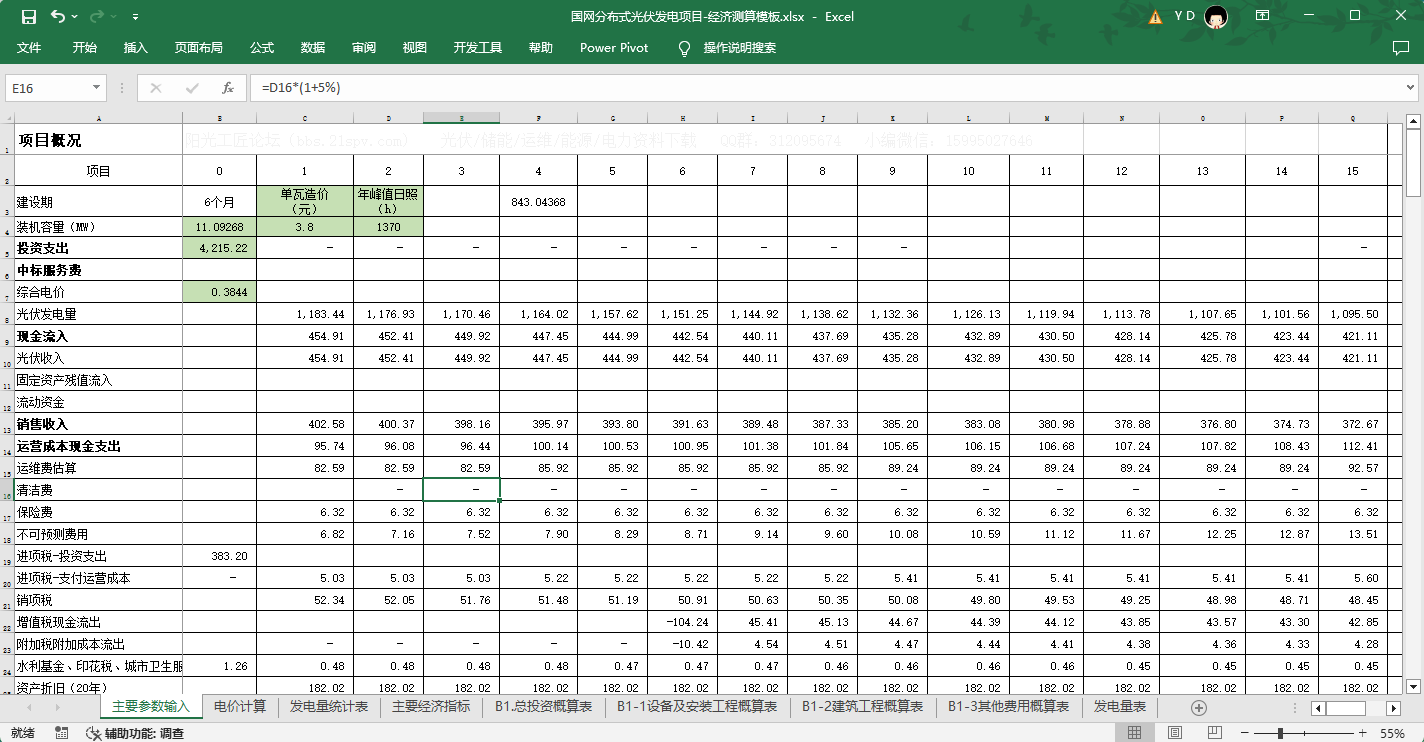Select the 年峰值日照 value 1370 cell
Image resolution: width=1424 pixels, height=742 pixels.
[x=388, y=227]
